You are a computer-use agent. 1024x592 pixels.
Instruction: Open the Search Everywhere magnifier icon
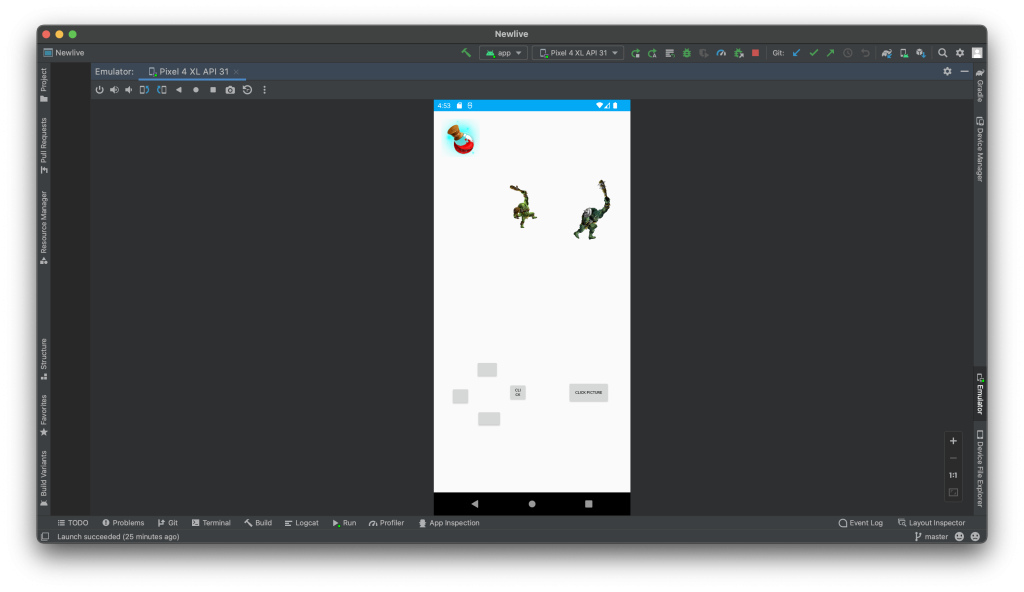point(942,53)
